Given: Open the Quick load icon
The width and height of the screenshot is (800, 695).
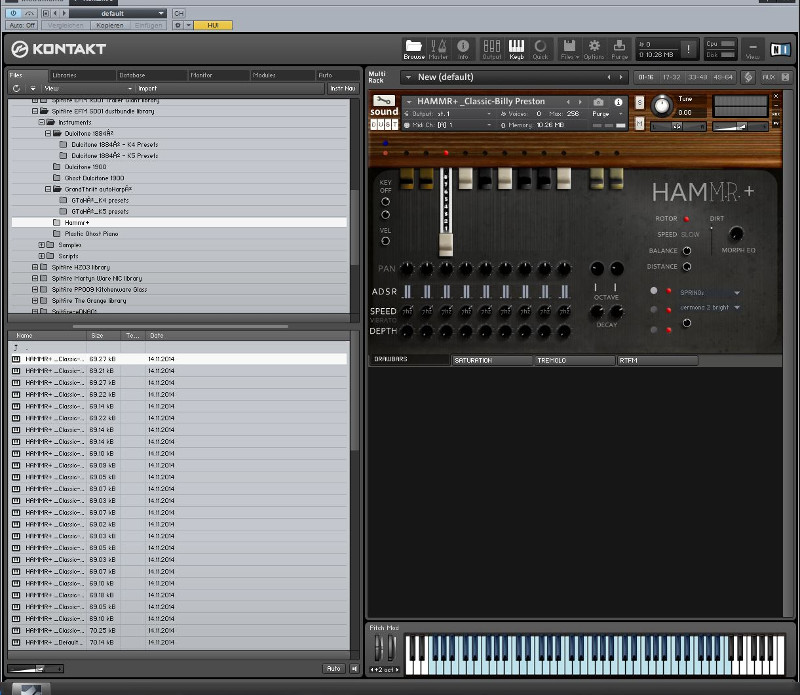Looking at the screenshot, I should (x=540, y=49).
